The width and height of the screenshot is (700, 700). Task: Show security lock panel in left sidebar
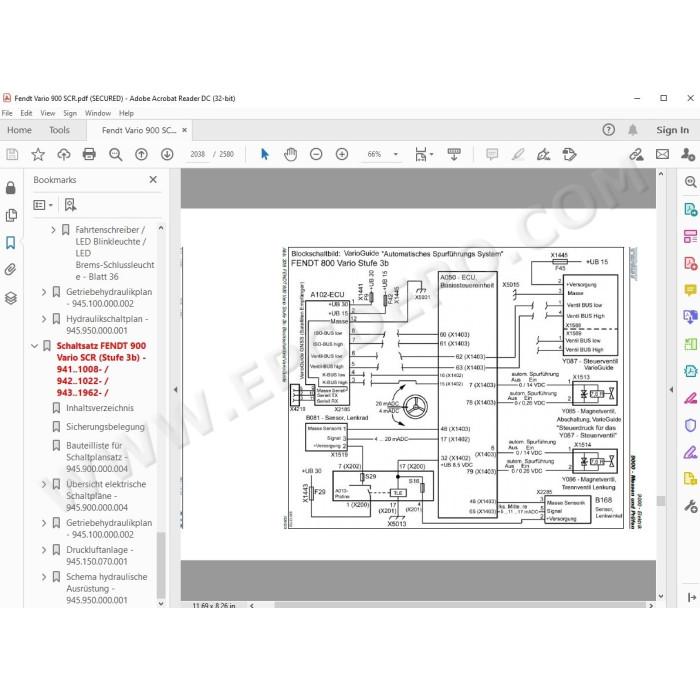click(x=11, y=188)
